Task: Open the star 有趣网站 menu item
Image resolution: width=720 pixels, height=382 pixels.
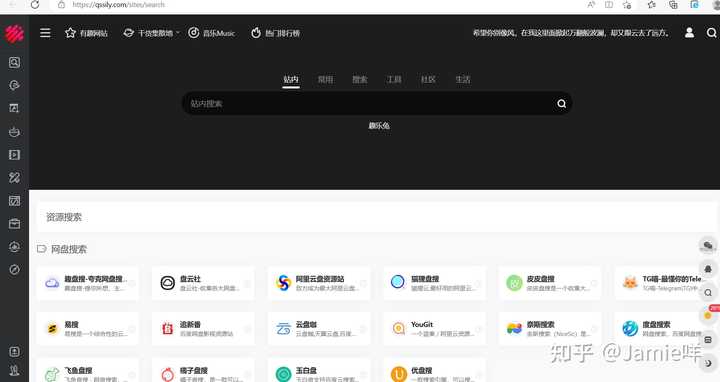Action: [x=86, y=33]
